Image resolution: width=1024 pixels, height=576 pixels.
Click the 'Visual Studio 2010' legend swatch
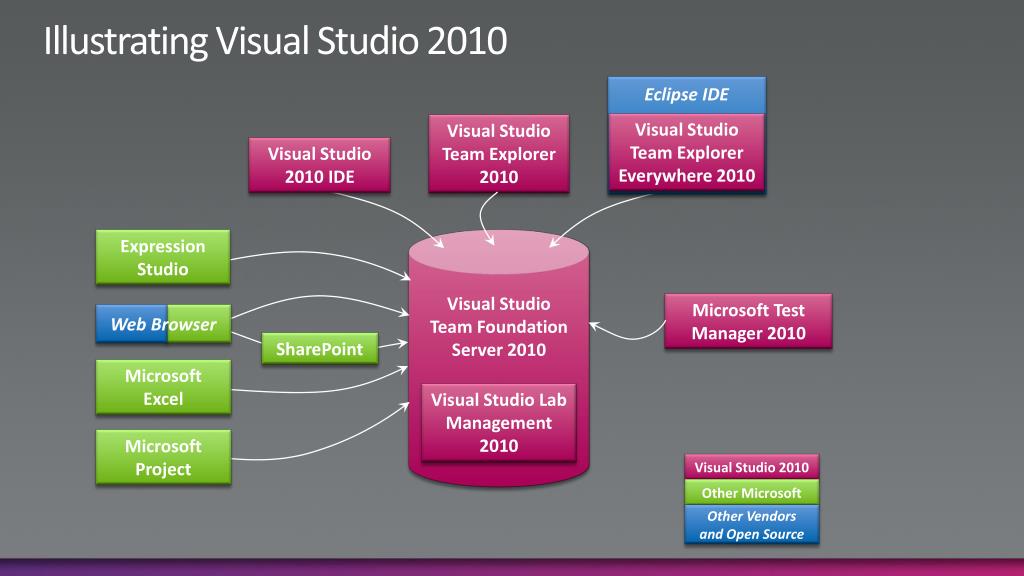click(x=752, y=467)
